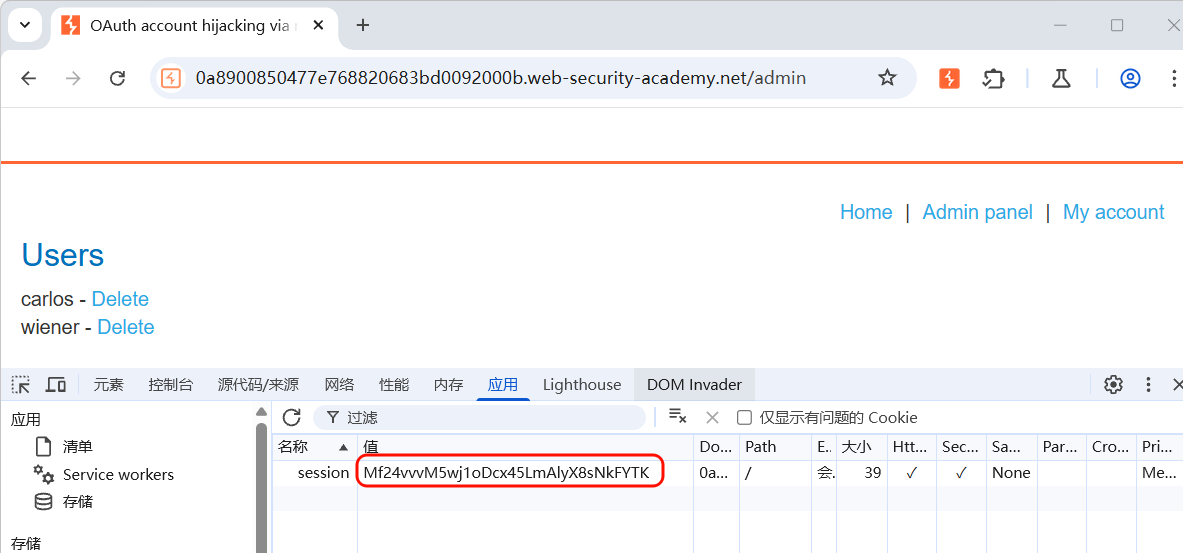Select Service workers in the sidebar

[x=118, y=475]
